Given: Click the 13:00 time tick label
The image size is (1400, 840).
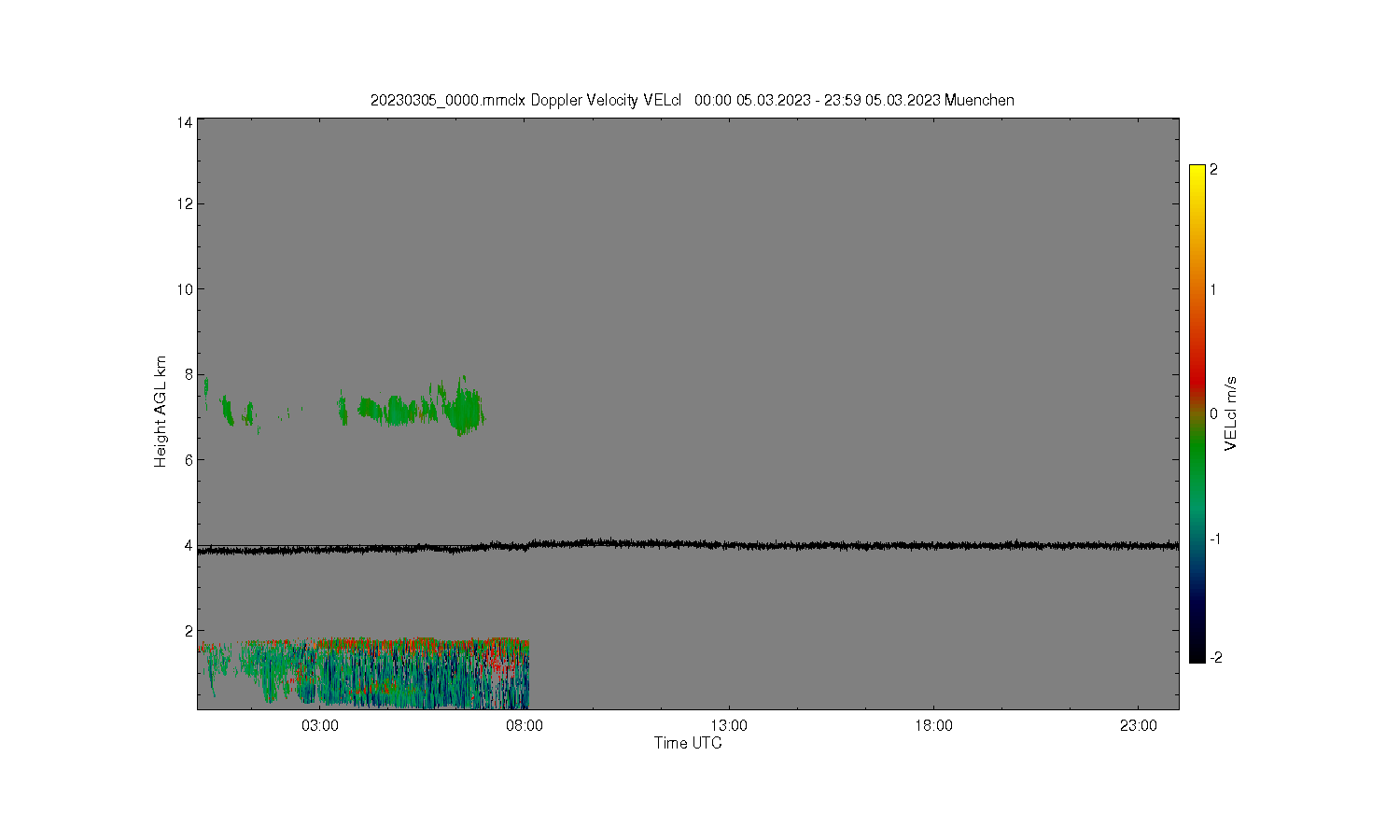Looking at the screenshot, I should (729, 726).
